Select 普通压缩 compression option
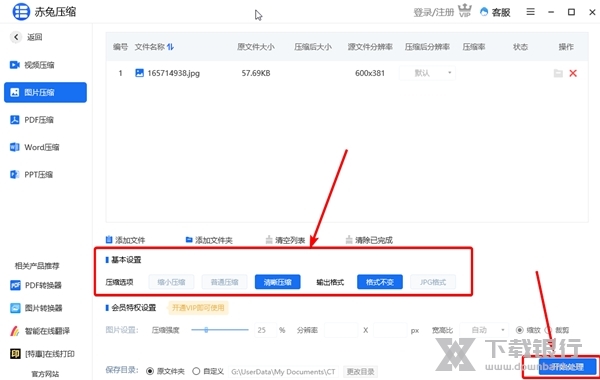 (224, 282)
